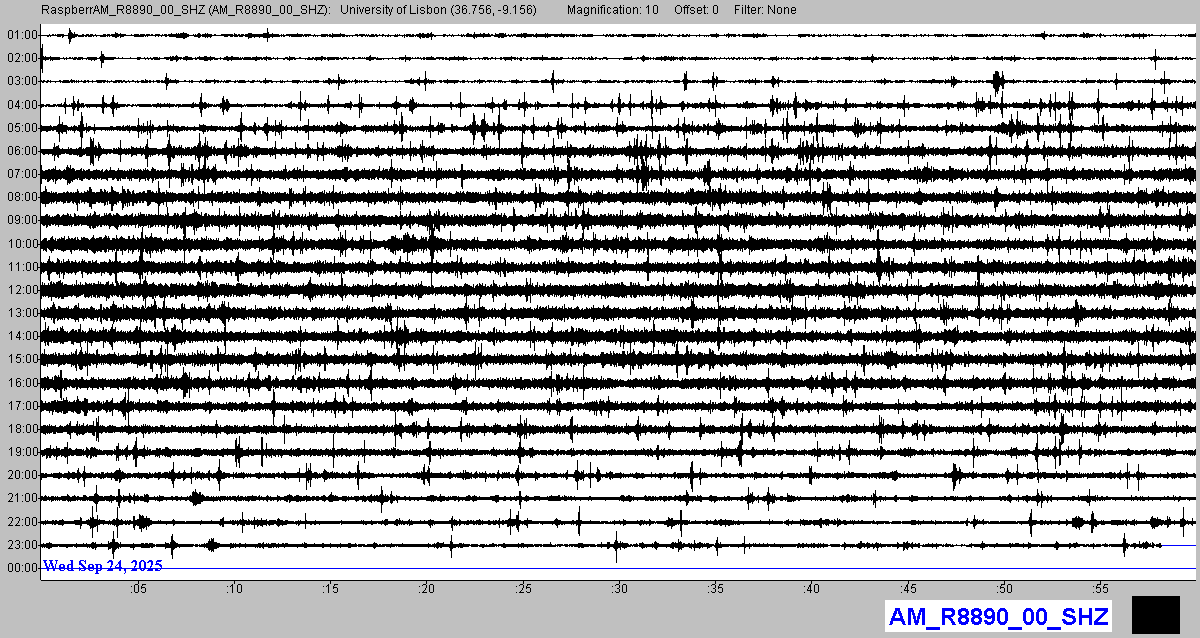Select the 07:00 hour row label
The image size is (1200, 638).
21,174
